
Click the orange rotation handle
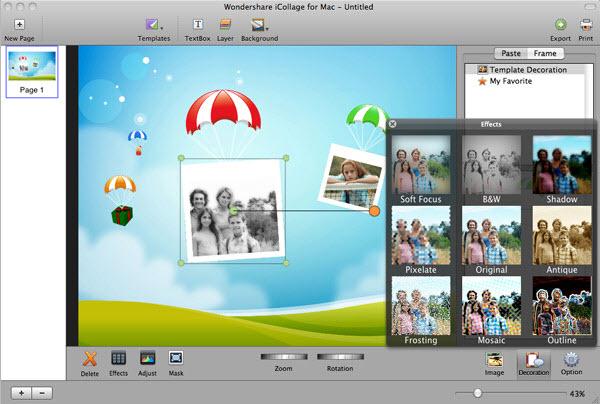pos(375,211)
